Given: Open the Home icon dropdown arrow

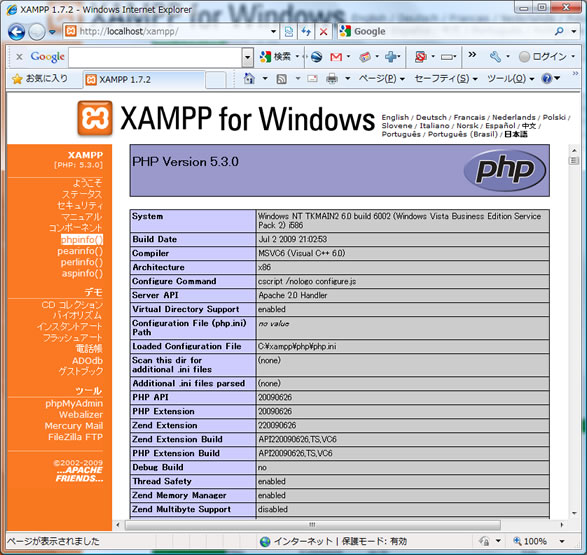Looking at the screenshot, I should point(265,79).
